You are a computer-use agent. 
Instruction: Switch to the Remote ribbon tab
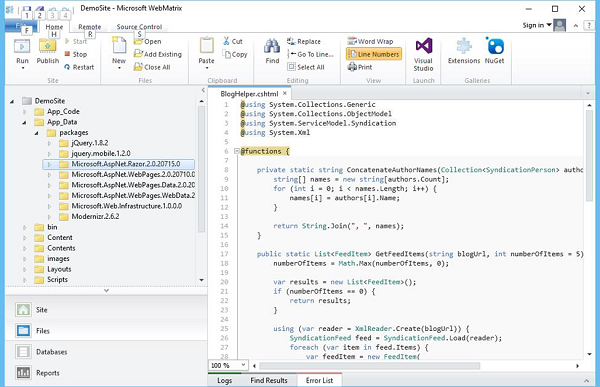pyautogui.click(x=90, y=27)
